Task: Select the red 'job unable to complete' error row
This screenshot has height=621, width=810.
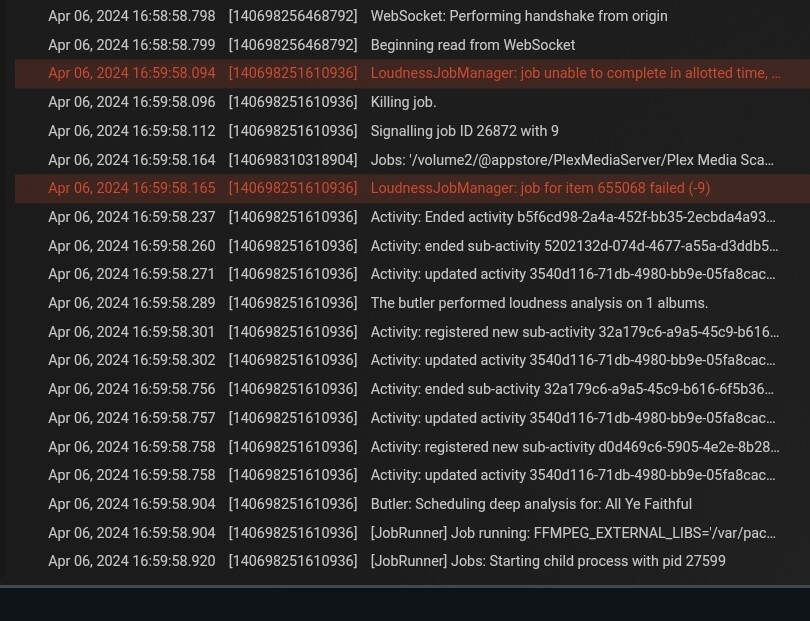Action: [x=574, y=73]
